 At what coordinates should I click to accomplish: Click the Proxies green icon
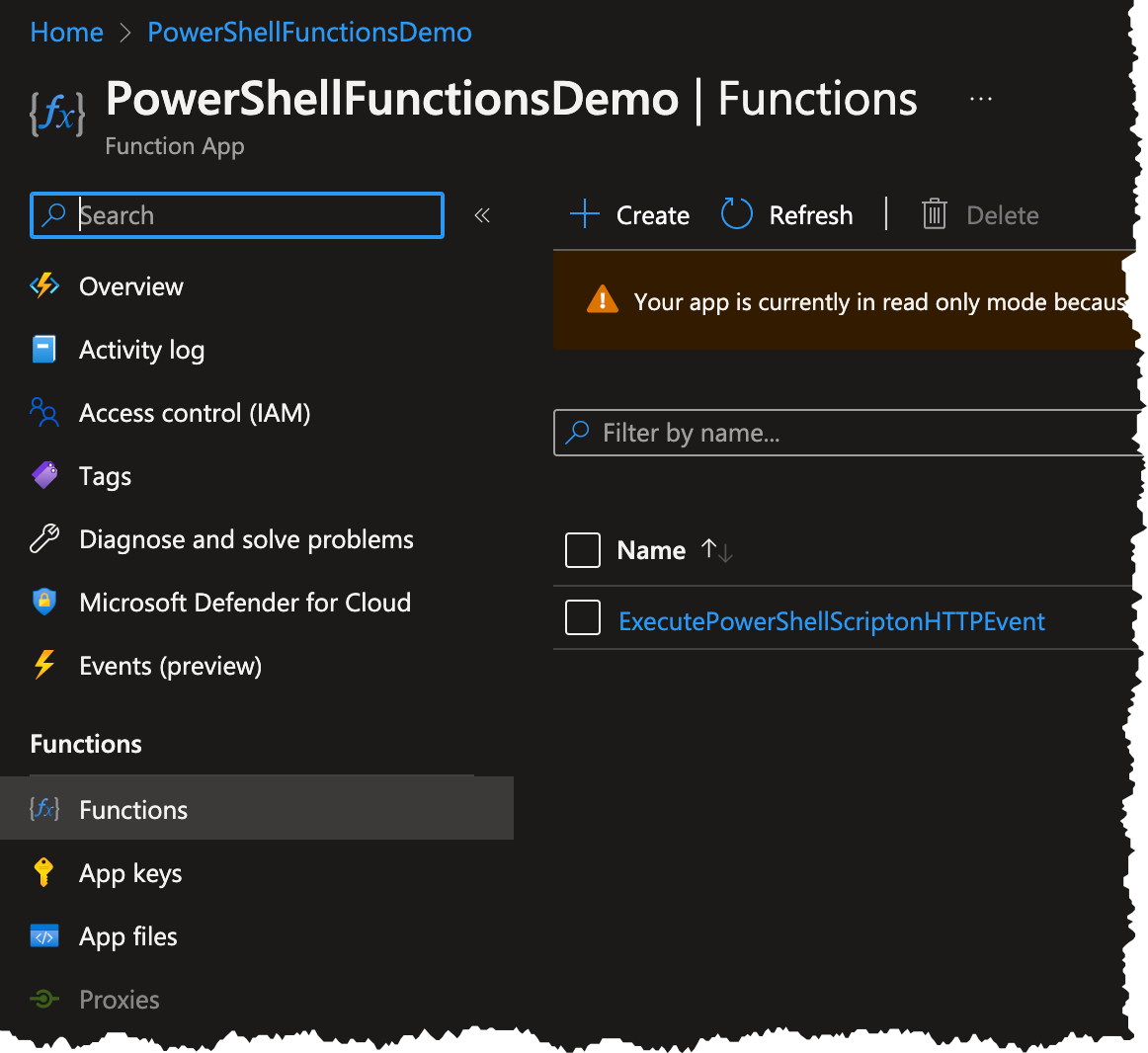(x=44, y=999)
